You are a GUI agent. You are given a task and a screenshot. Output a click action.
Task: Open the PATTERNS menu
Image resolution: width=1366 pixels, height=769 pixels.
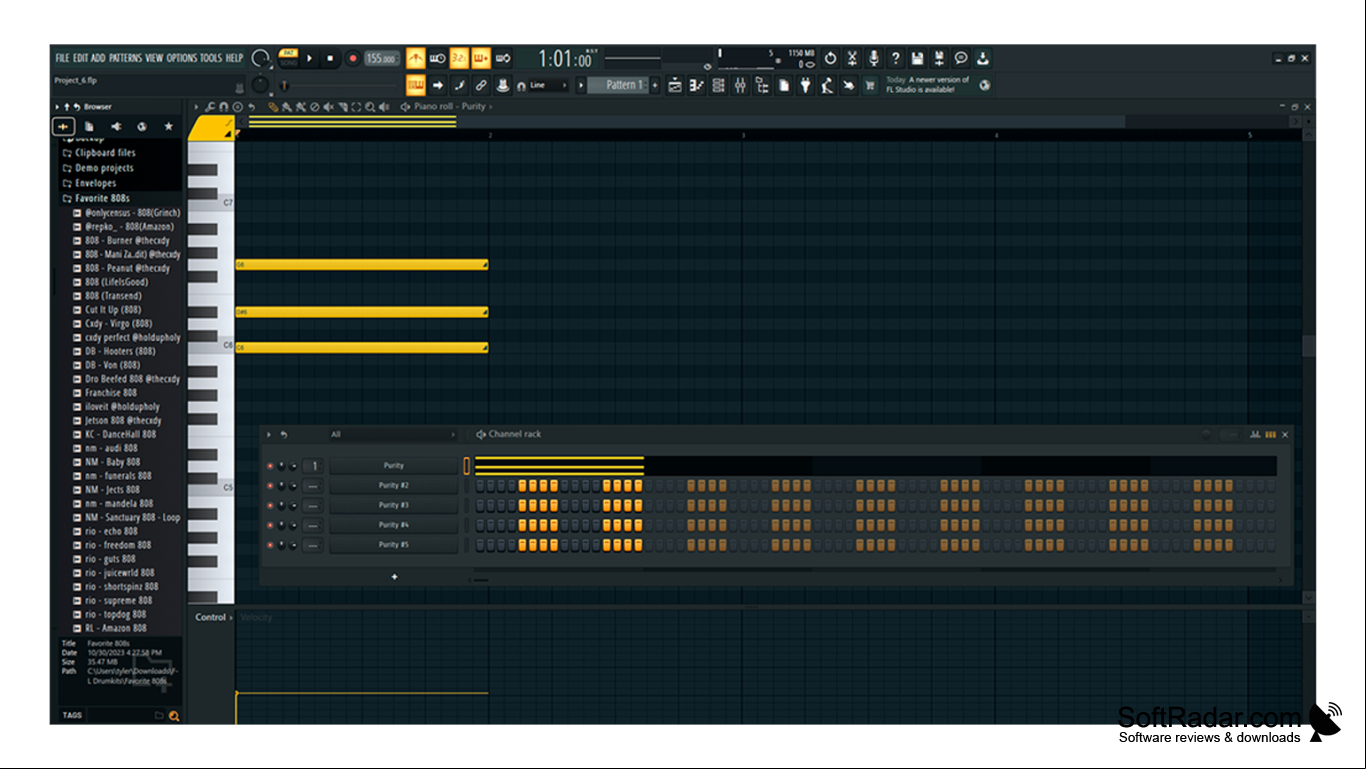click(126, 58)
